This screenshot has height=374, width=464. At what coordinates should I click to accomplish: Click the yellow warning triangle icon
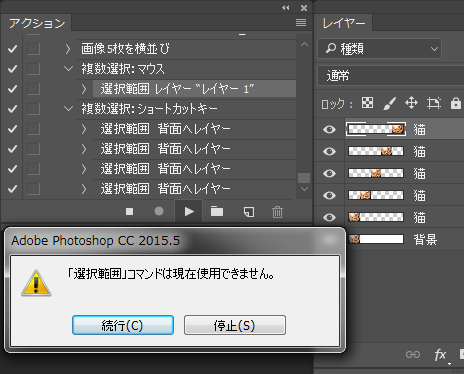(x=36, y=283)
